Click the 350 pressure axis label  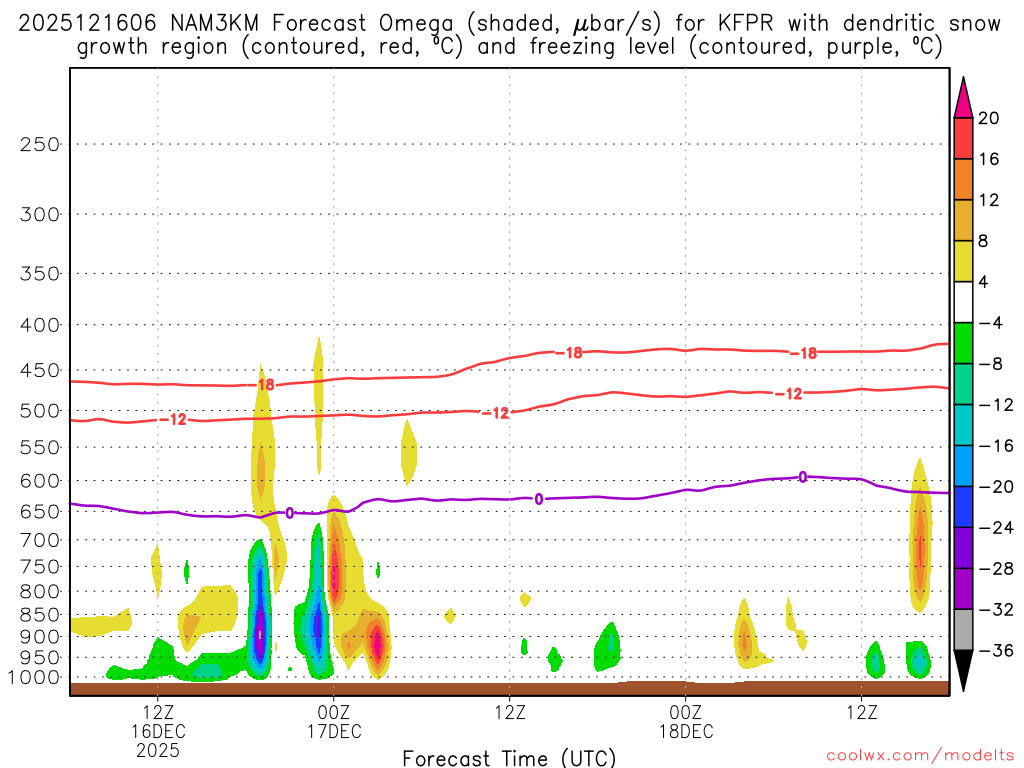[x=40, y=274]
